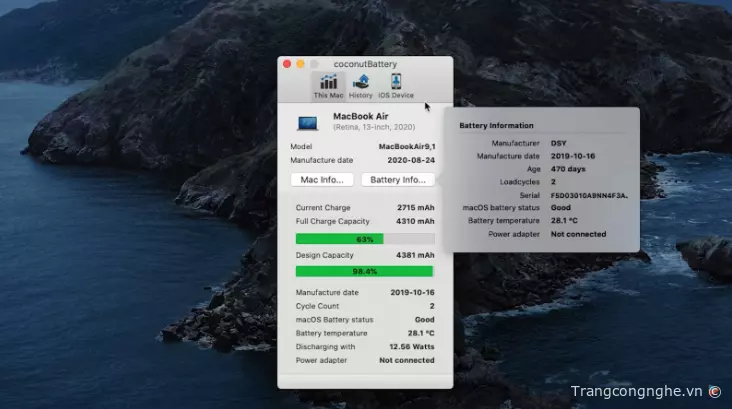
Task: Click the Full Charge Capacity 4310 mAh value
Action: (415, 221)
